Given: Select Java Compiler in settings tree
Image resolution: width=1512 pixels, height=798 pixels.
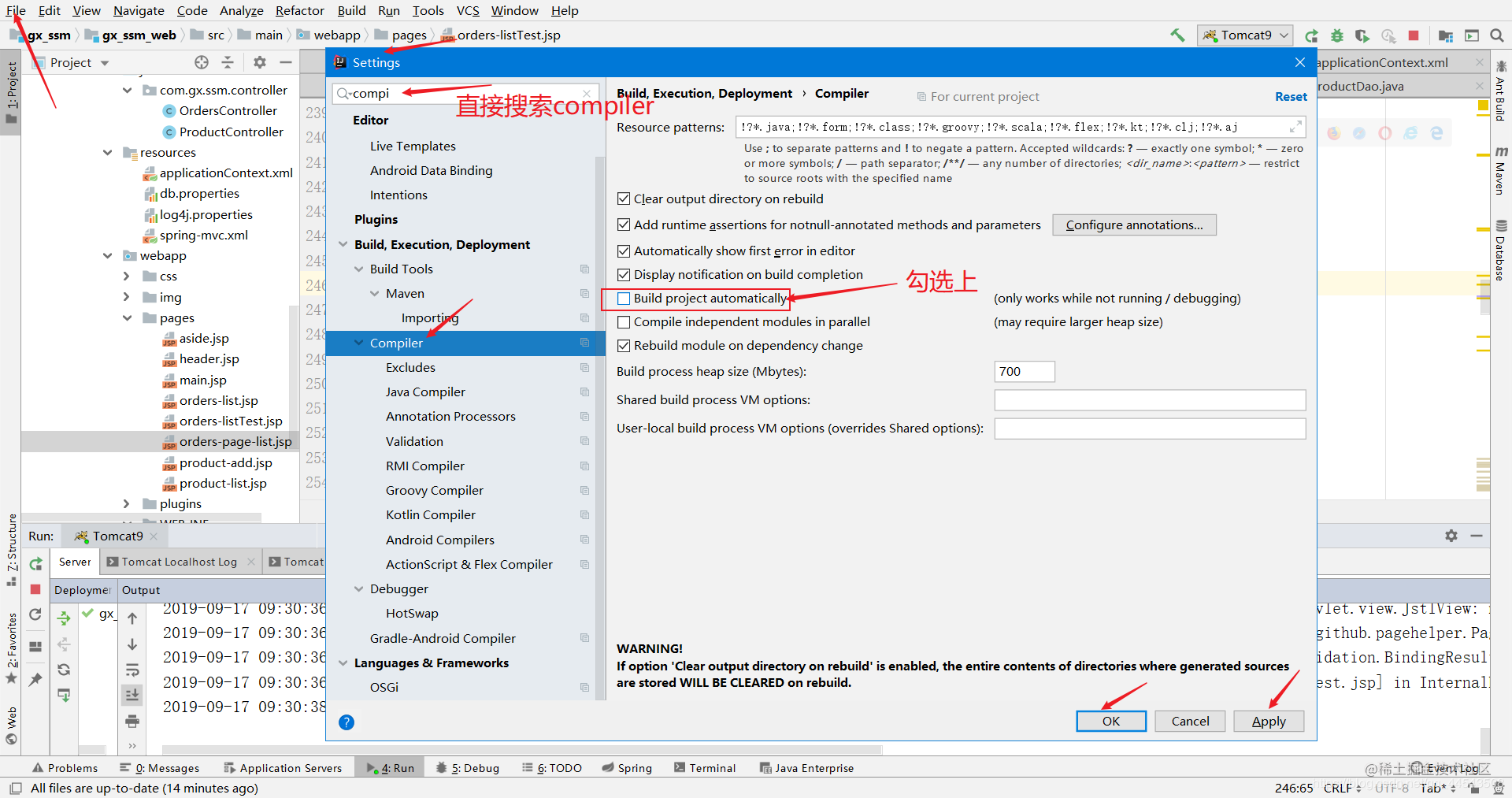Looking at the screenshot, I should tap(425, 392).
